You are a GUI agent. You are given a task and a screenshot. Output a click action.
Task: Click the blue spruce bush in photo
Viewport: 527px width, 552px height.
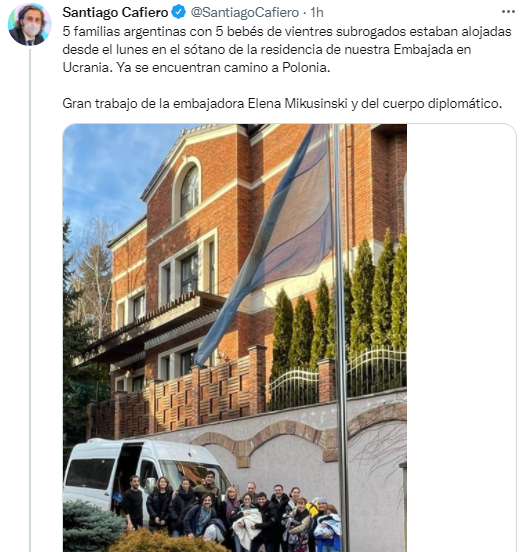pos(92,525)
